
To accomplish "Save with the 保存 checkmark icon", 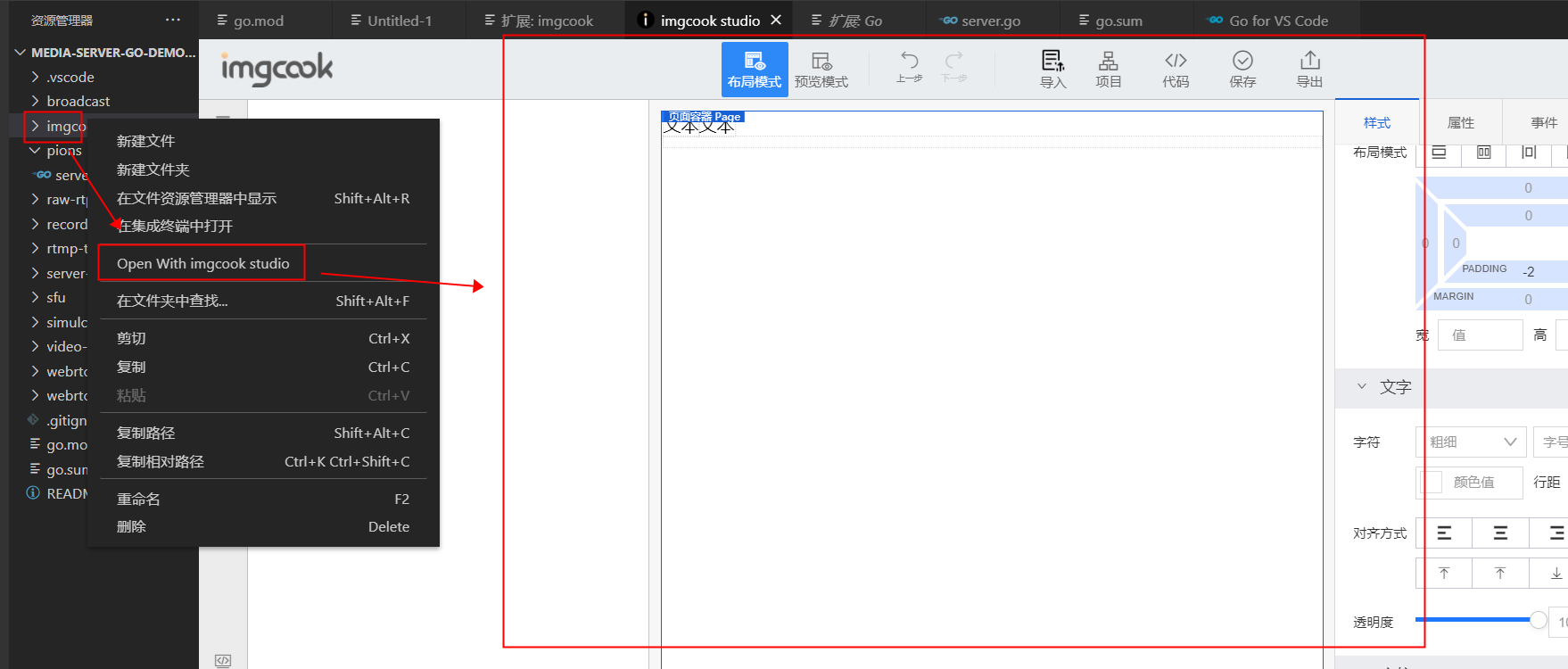I will 1242,69.
